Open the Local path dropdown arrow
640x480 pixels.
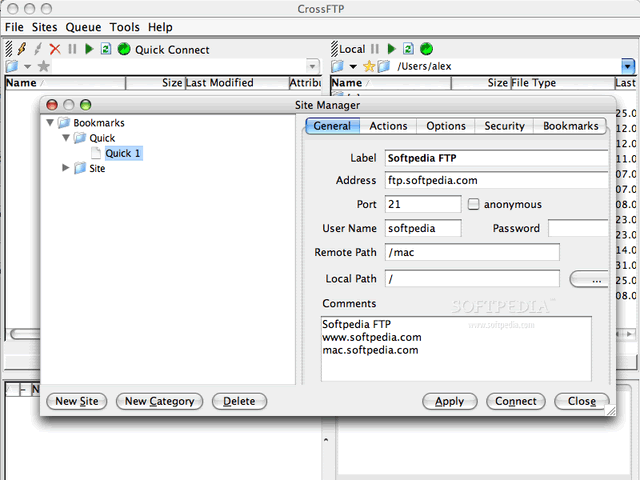coord(628,66)
